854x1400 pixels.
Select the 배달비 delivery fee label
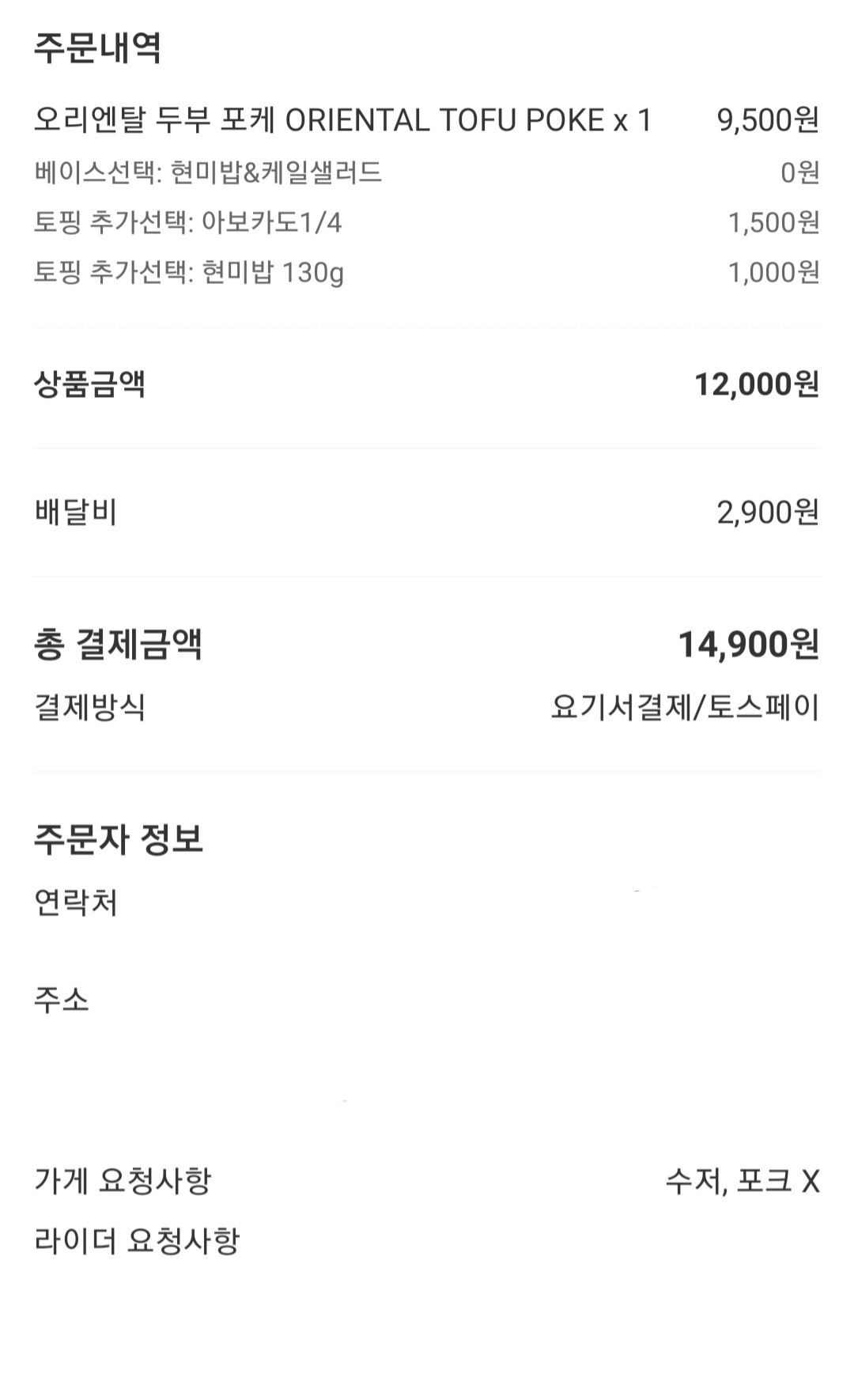click(76, 513)
